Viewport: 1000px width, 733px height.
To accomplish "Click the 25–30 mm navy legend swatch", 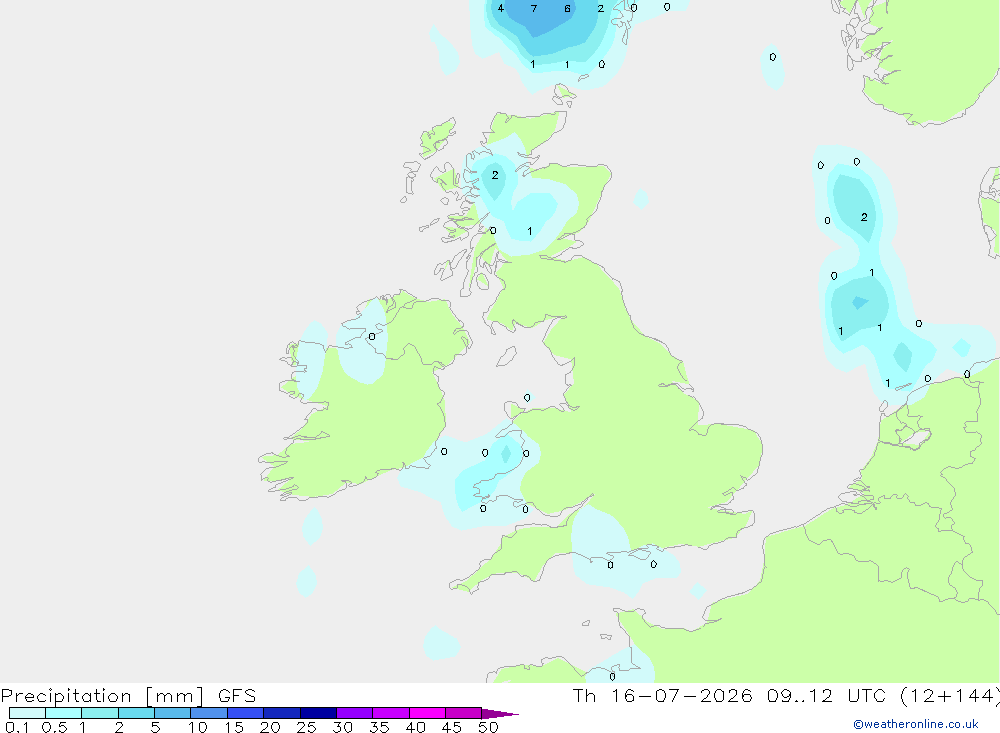I will click(318, 713).
